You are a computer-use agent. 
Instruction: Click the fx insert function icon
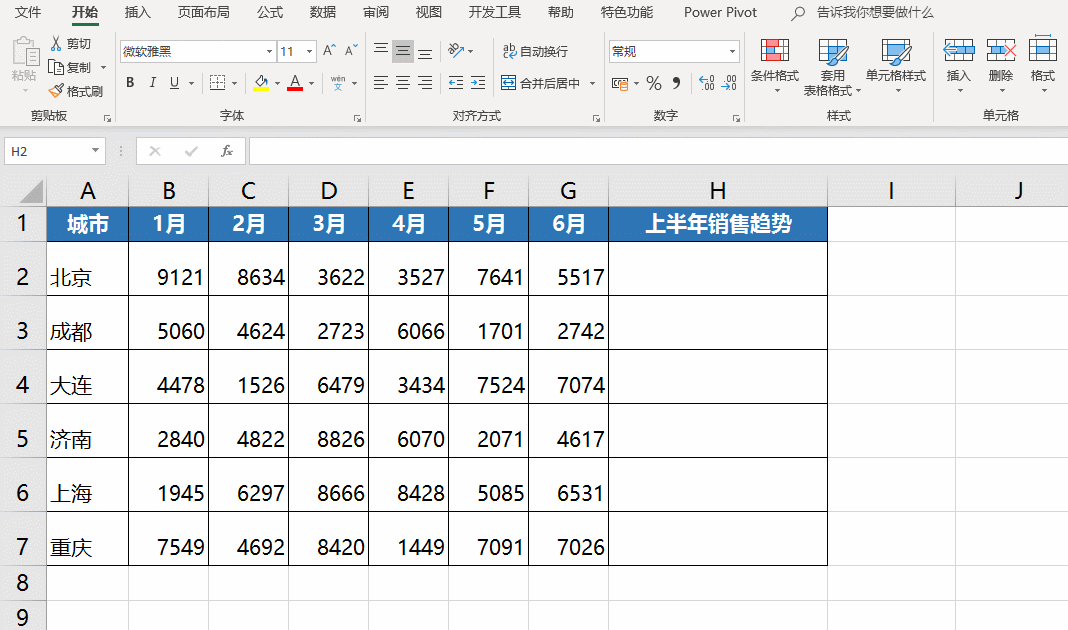(x=227, y=151)
